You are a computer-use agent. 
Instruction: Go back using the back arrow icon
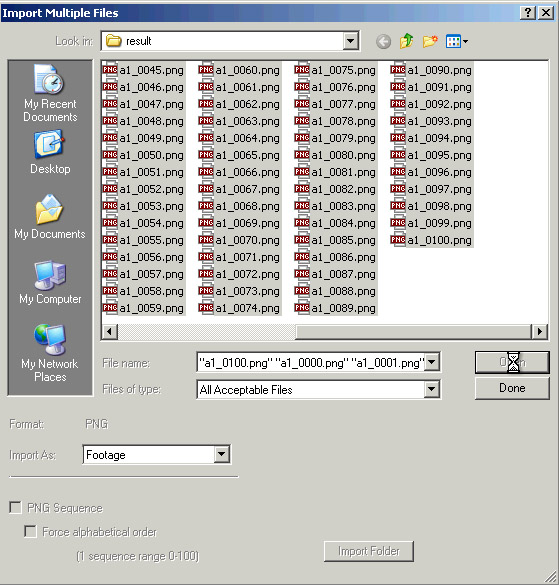pyautogui.click(x=383, y=41)
